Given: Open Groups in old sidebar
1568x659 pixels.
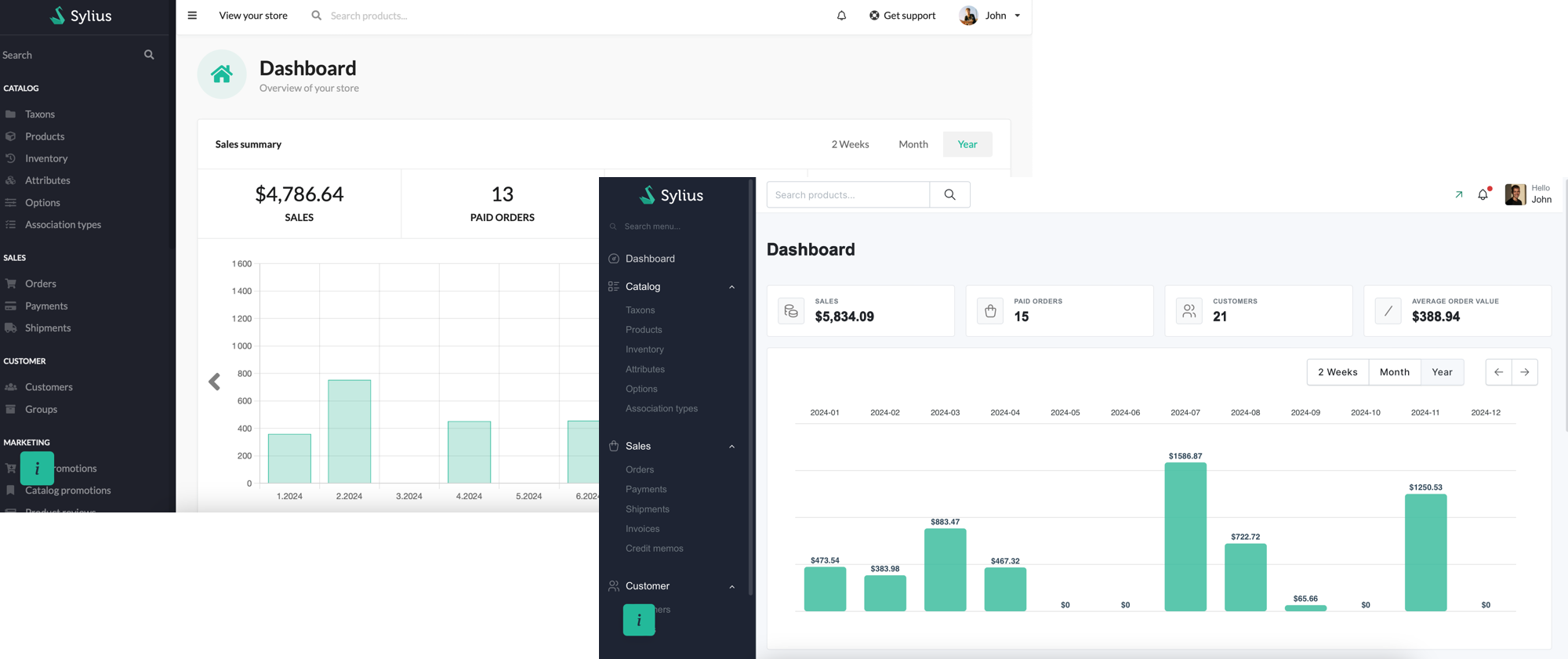Looking at the screenshot, I should point(41,409).
